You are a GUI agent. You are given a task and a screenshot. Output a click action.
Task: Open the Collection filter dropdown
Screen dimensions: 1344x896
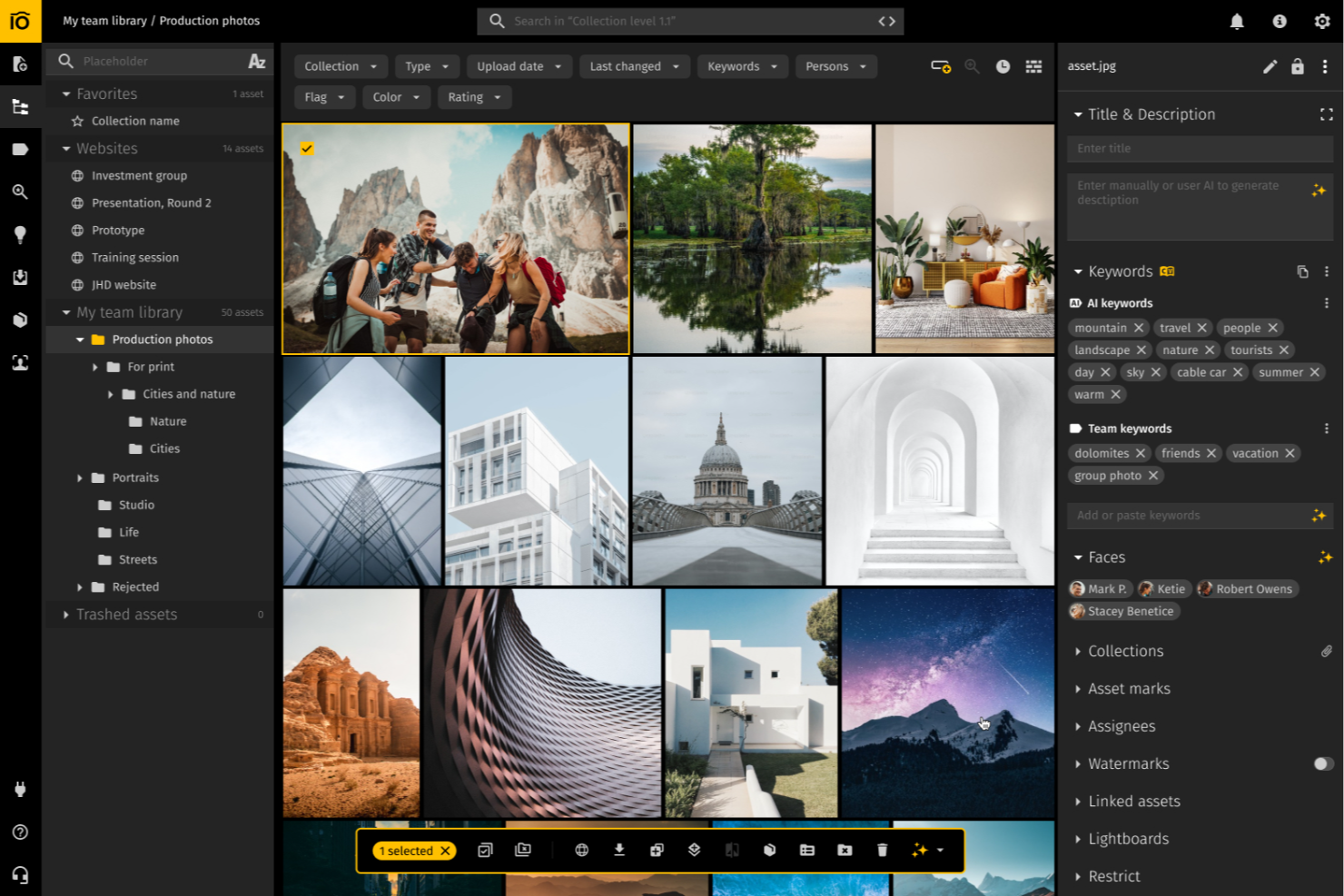coord(341,66)
